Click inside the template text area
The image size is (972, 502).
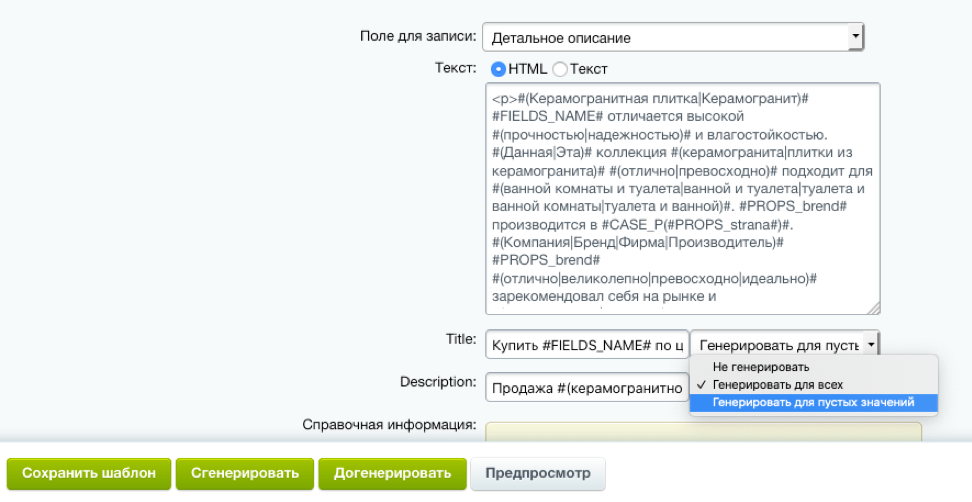[680, 198]
